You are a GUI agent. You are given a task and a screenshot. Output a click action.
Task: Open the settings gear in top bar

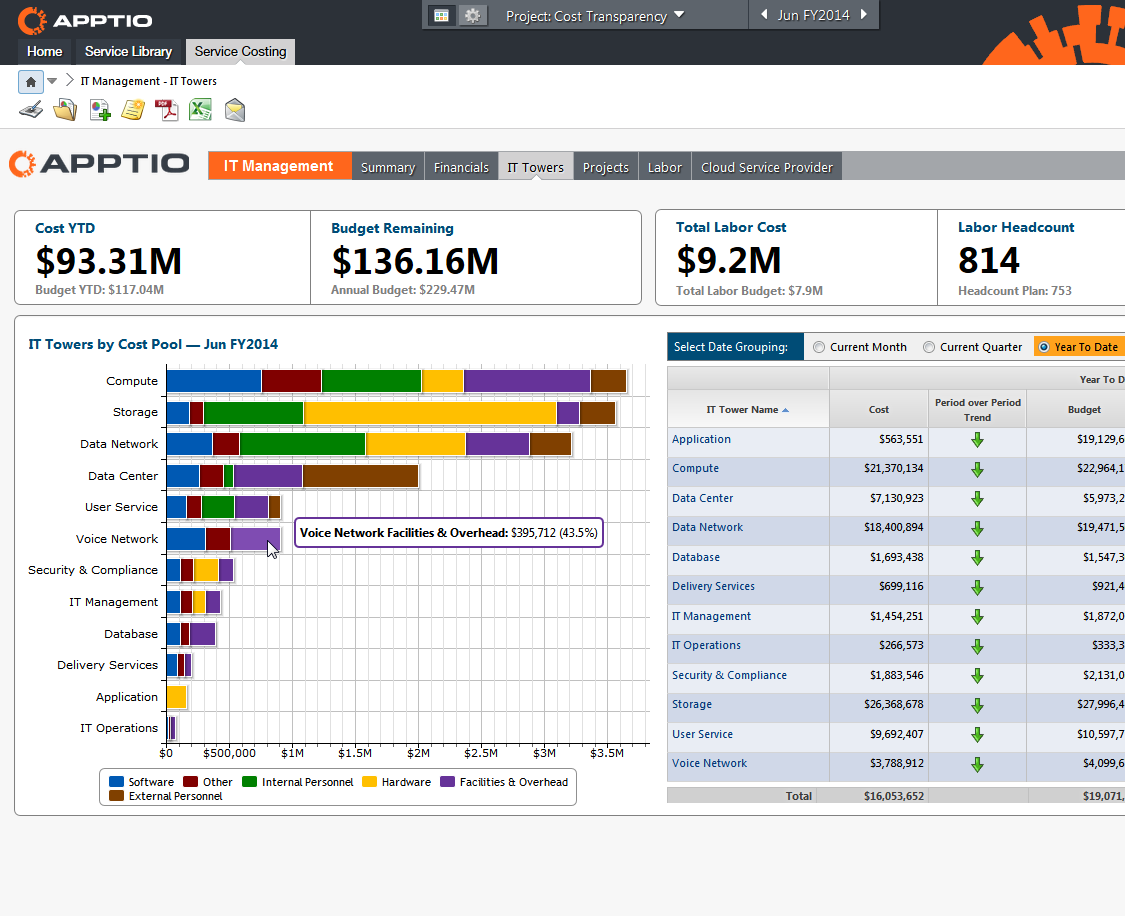pyautogui.click(x=473, y=15)
